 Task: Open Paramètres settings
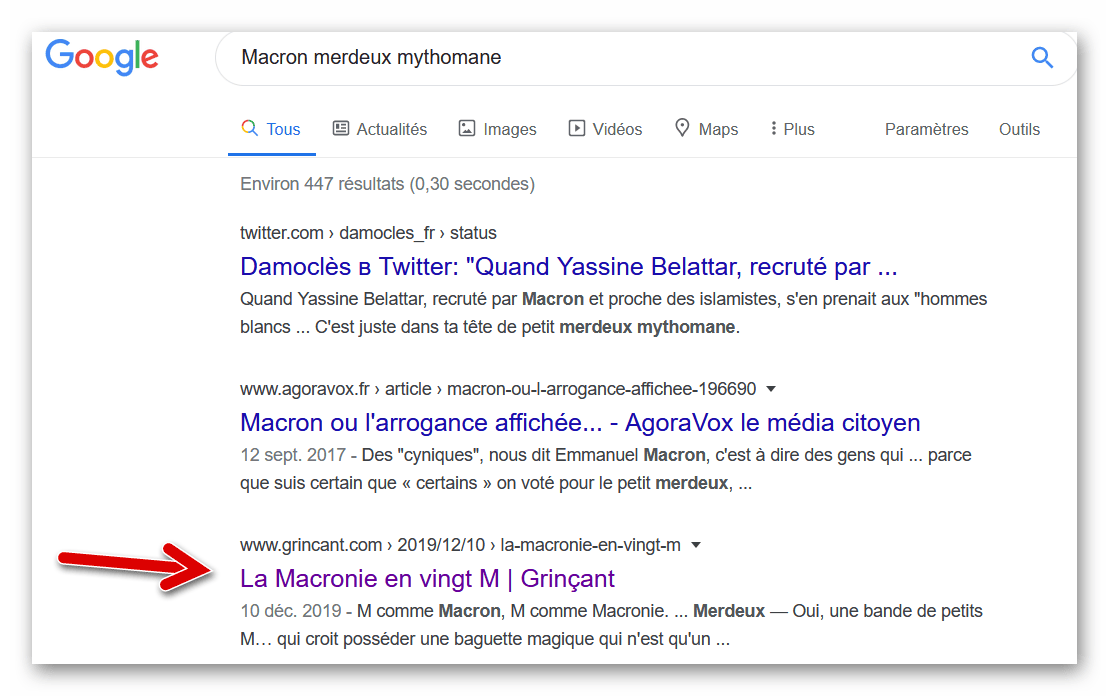coord(927,129)
